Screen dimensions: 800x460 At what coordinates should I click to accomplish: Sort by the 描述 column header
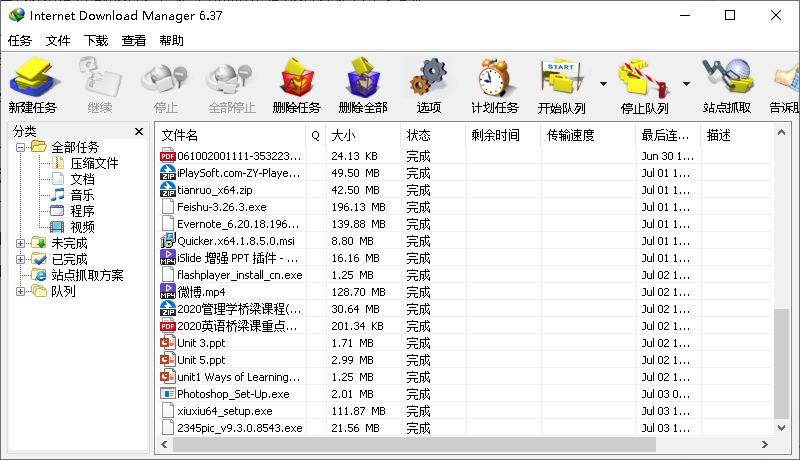(737, 135)
